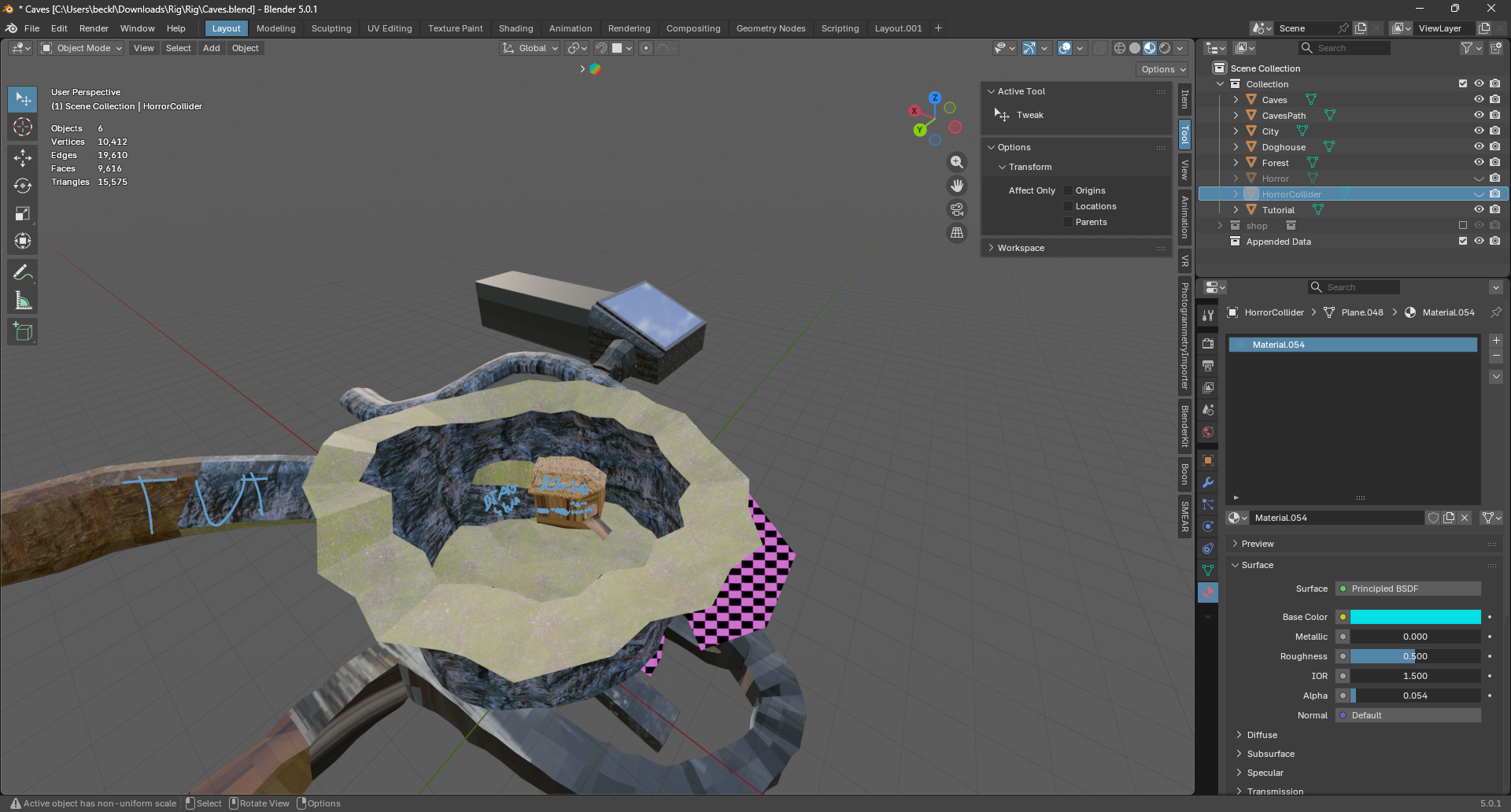Screen dimensions: 1511x812
Task: Add a material slot with plus button
Action: click(1496, 341)
